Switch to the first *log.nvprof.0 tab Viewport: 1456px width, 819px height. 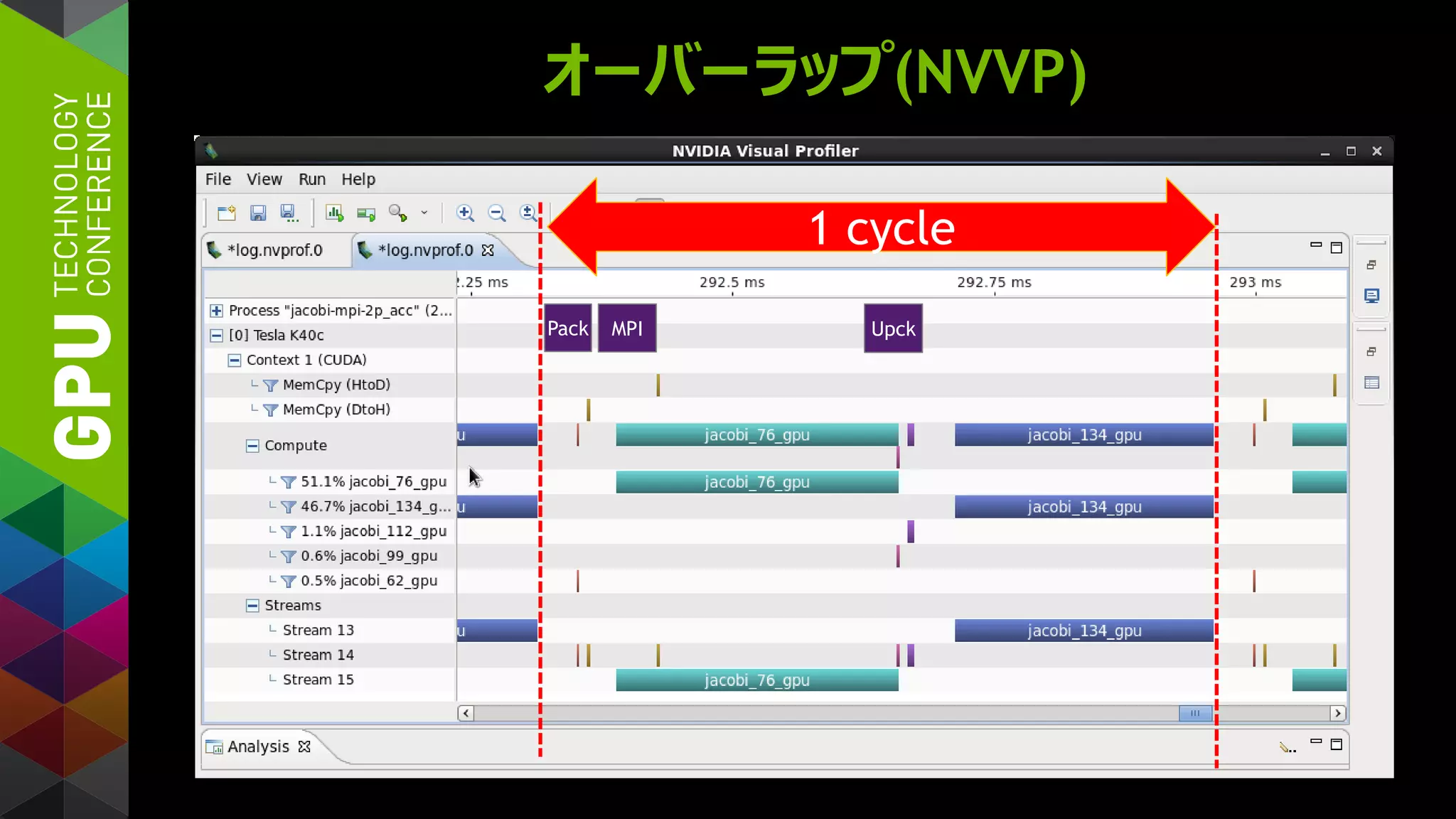(274, 250)
